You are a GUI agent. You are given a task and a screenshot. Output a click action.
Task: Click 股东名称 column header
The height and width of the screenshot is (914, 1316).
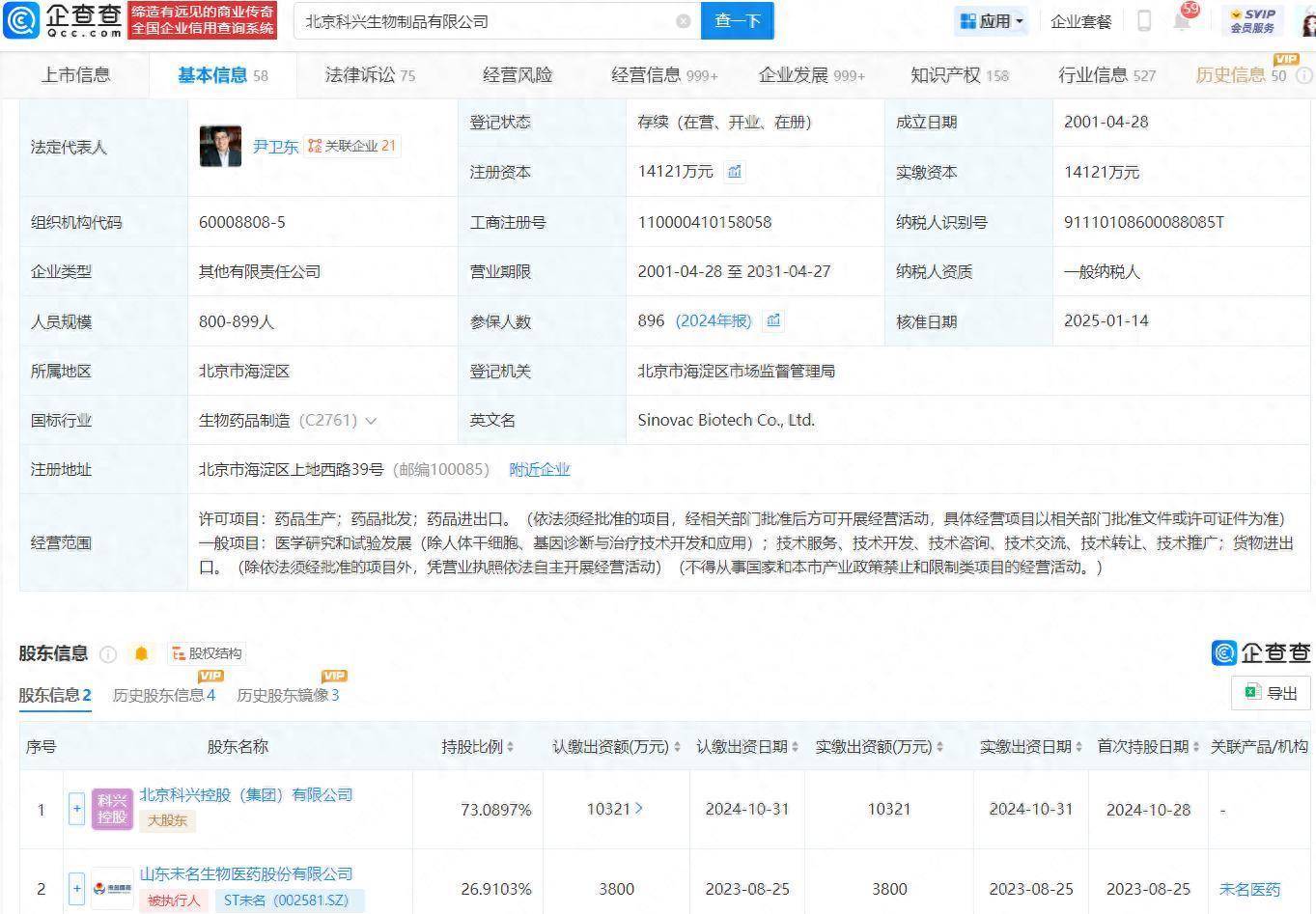point(238,746)
